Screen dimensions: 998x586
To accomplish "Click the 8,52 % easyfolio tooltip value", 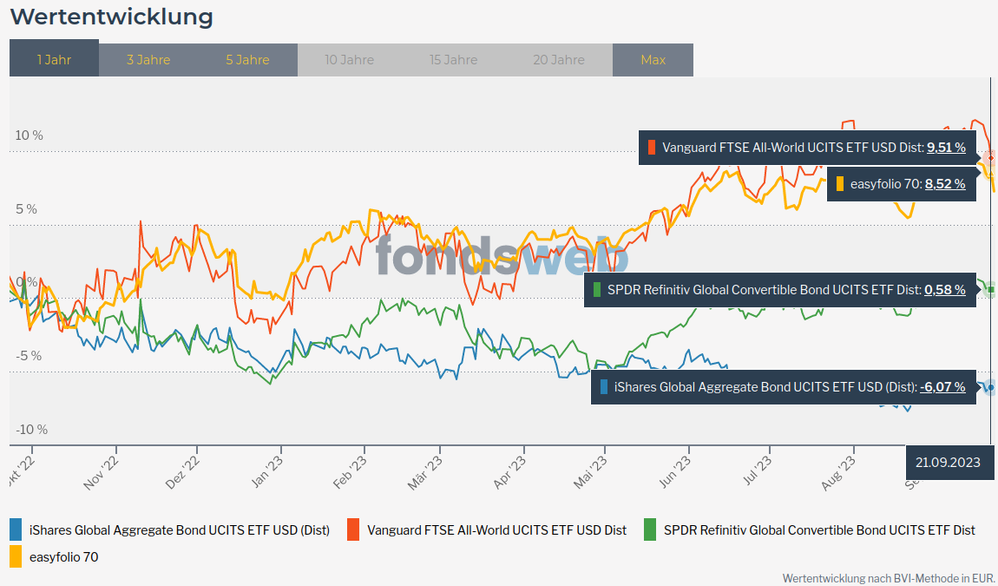I will click(945, 184).
